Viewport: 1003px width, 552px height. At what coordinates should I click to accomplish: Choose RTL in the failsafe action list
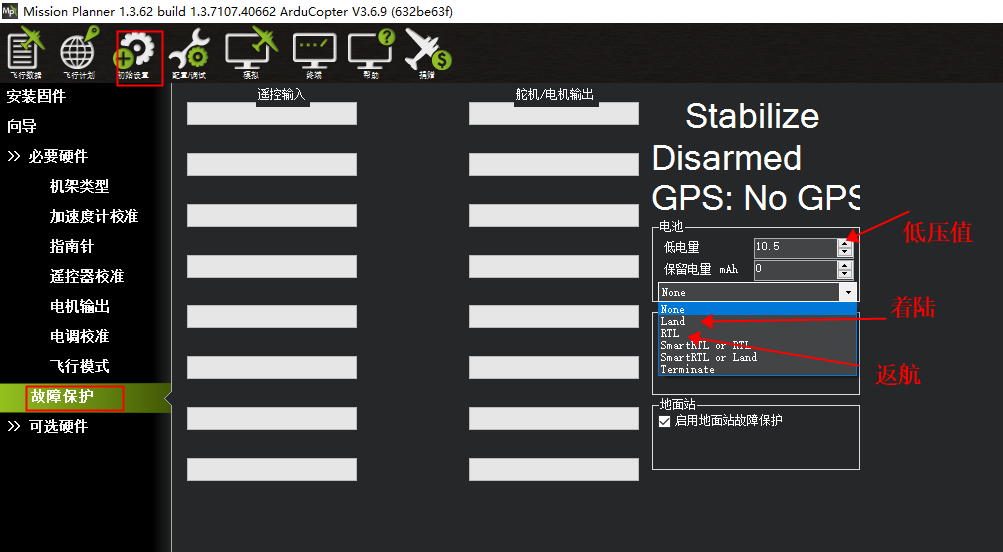point(757,333)
